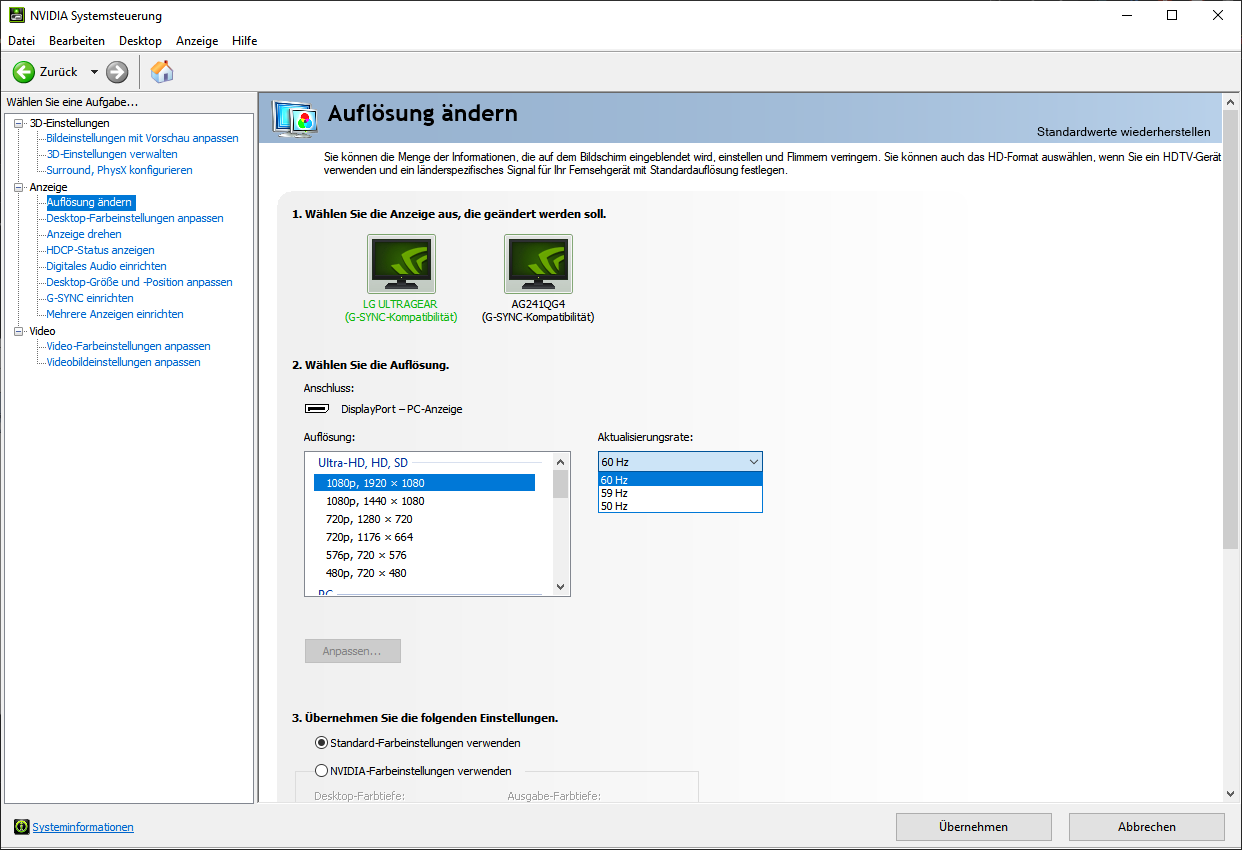Click the resolution list scroll up arrow
The height and width of the screenshot is (850, 1242).
pos(560,462)
